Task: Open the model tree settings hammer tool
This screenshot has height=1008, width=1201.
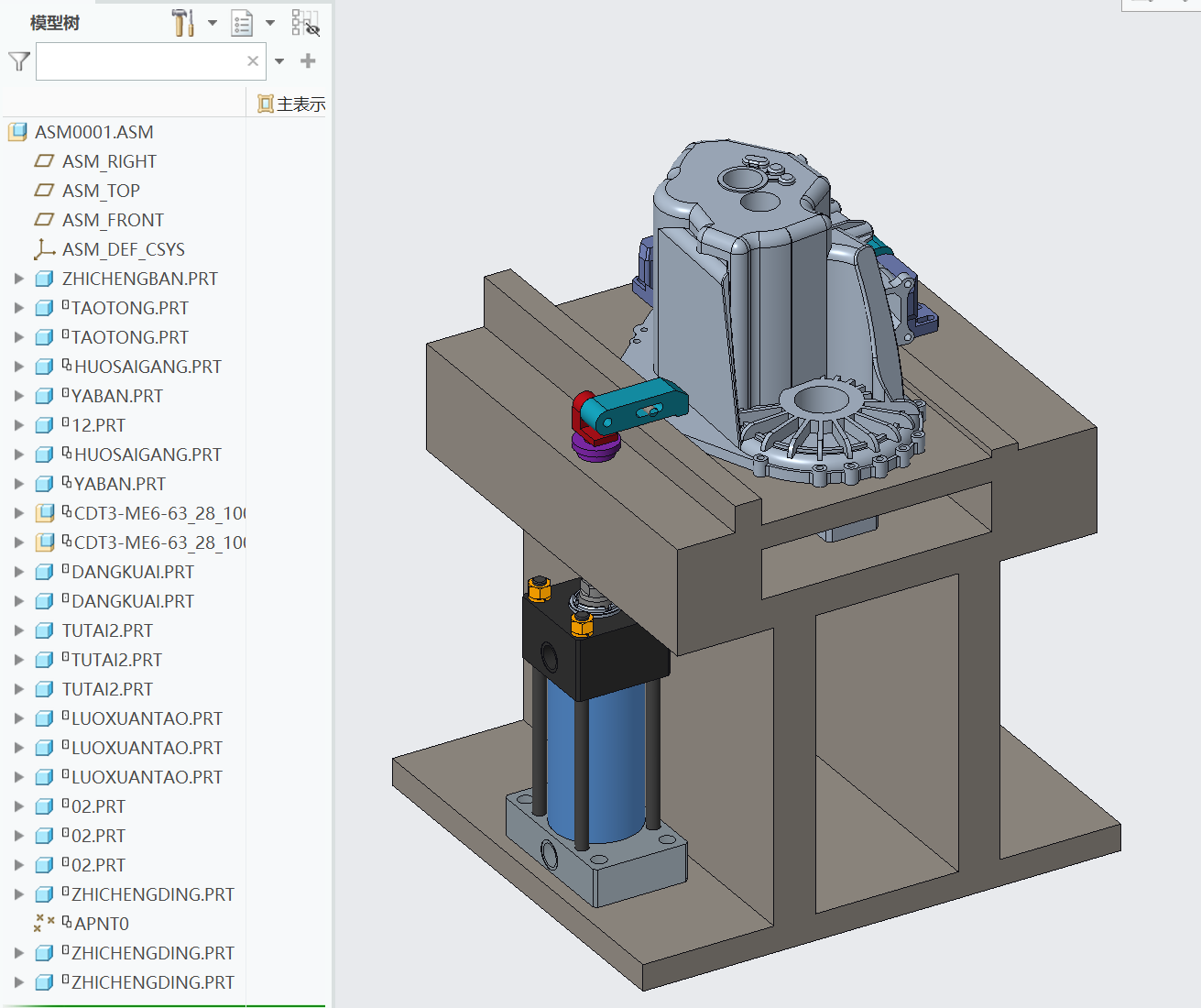Action: click(x=183, y=23)
